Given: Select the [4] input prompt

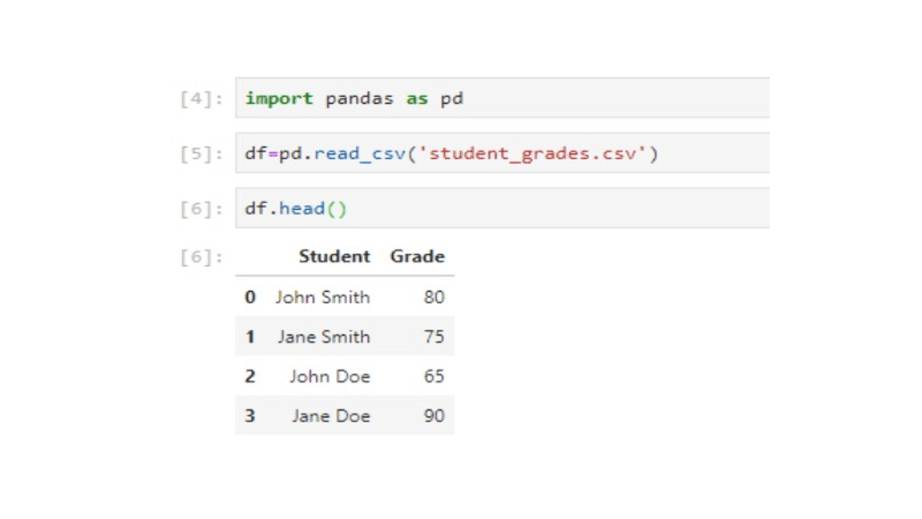Looking at the screenshot, I should (201, 99).
